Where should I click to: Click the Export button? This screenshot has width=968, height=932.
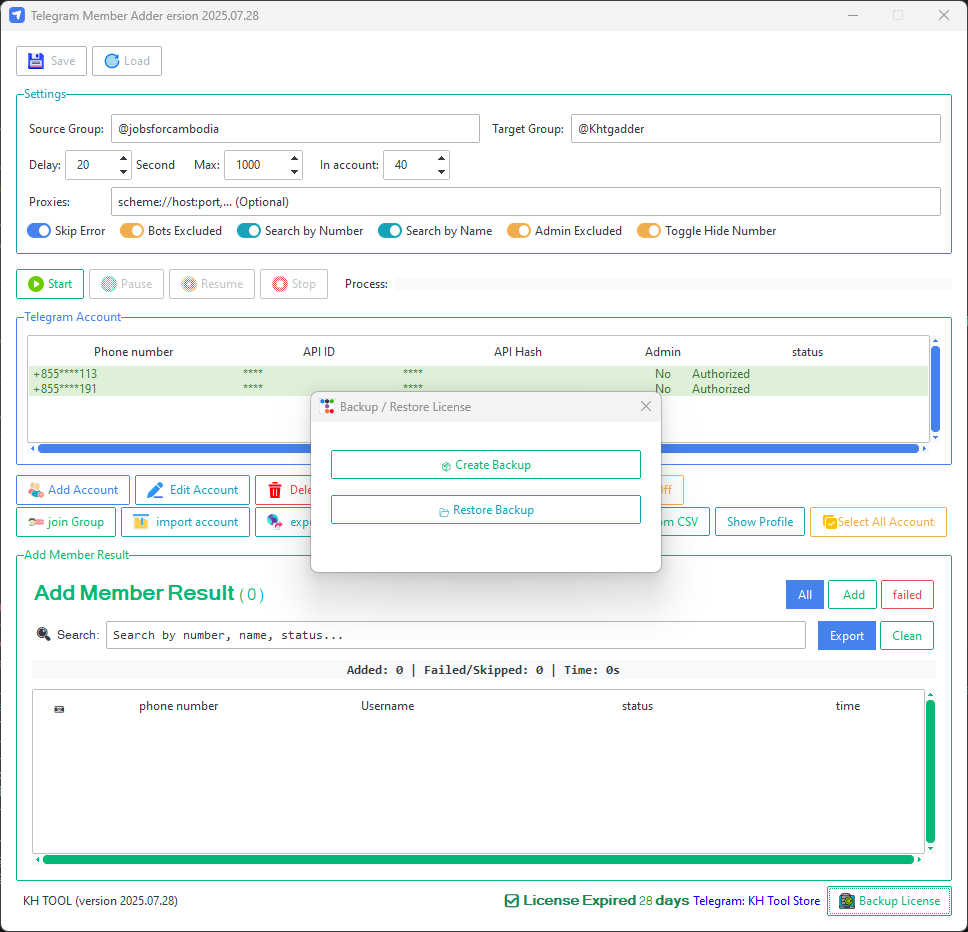[846, 636]
